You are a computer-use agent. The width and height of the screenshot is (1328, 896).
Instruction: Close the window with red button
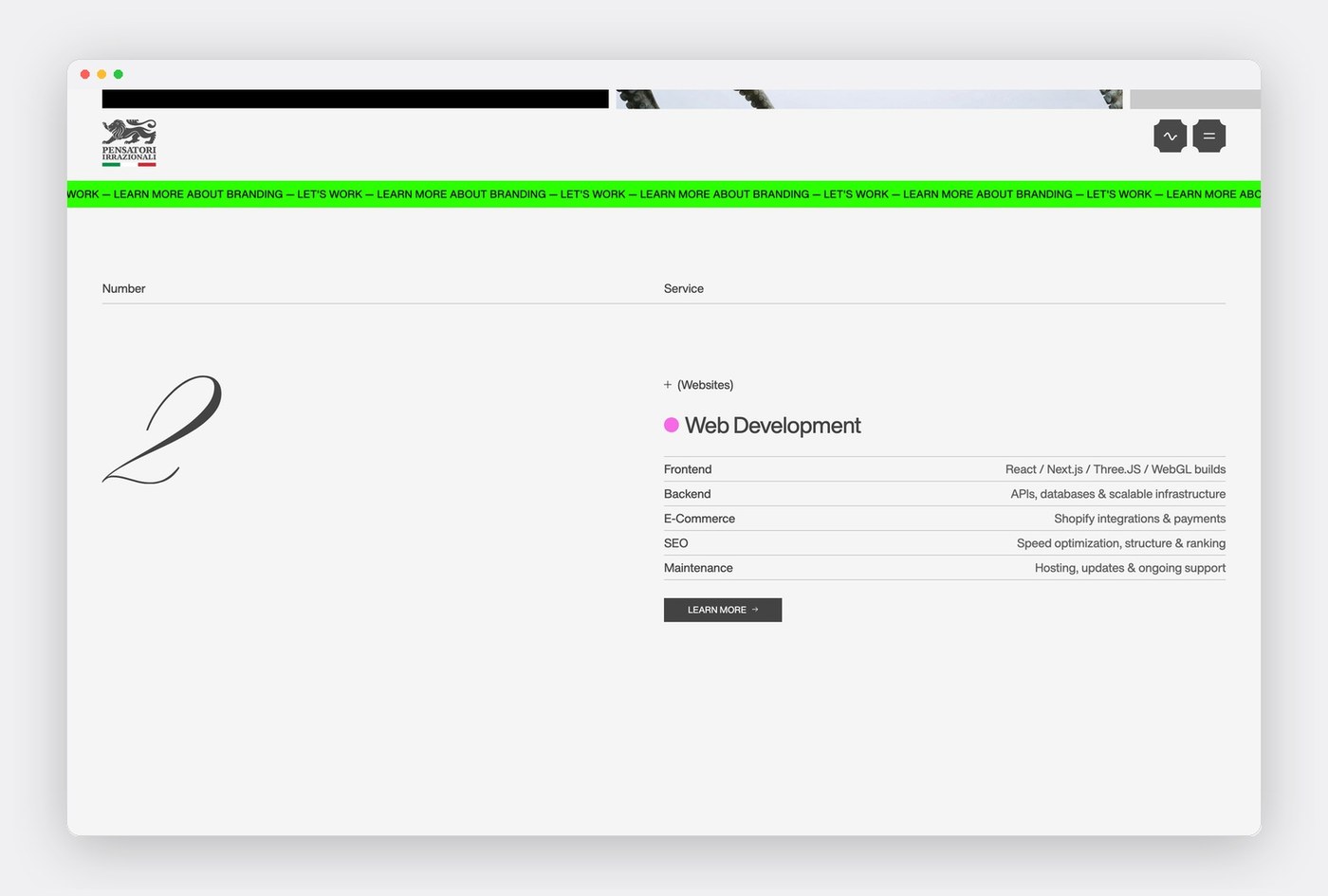(x=85, y=74)
